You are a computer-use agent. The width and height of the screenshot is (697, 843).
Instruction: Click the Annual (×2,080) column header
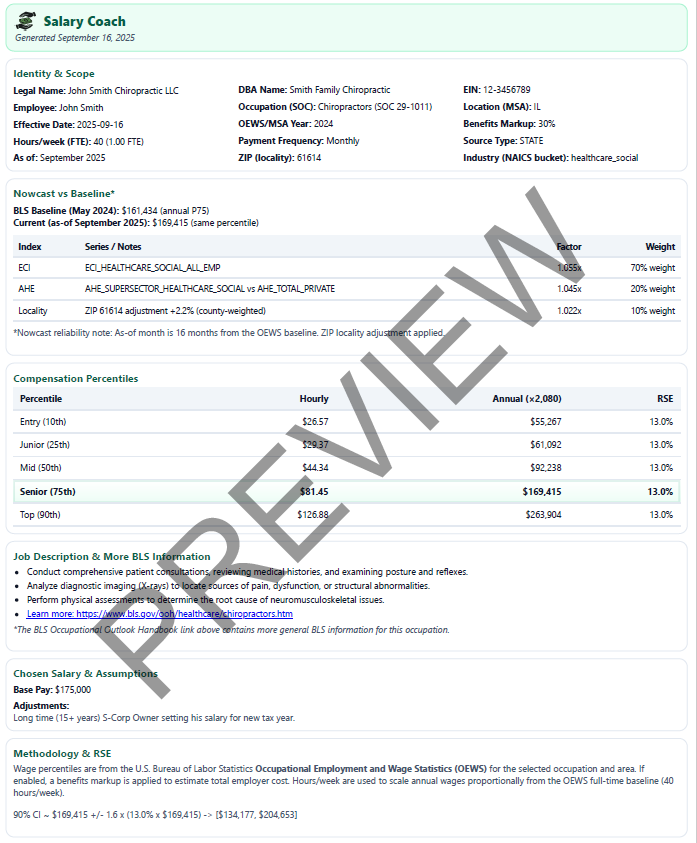[x=527, y=399]
